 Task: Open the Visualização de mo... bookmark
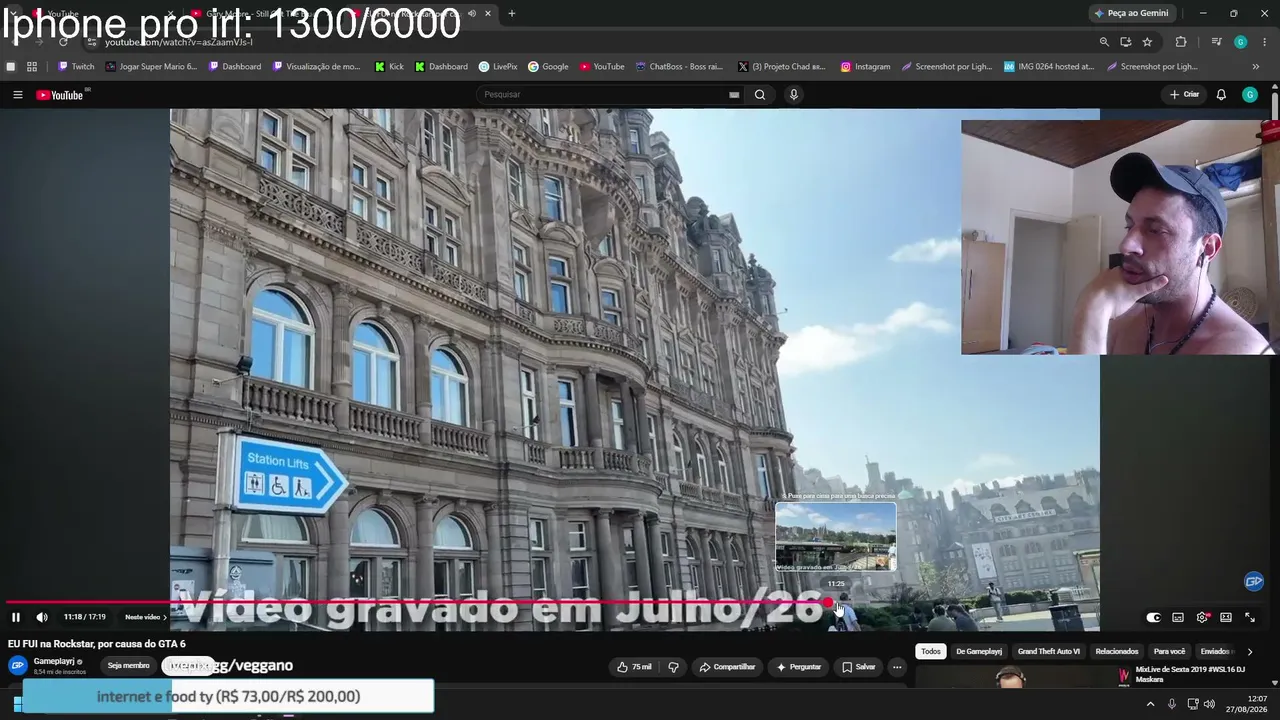pyautogui.click(x=316, y=67)
